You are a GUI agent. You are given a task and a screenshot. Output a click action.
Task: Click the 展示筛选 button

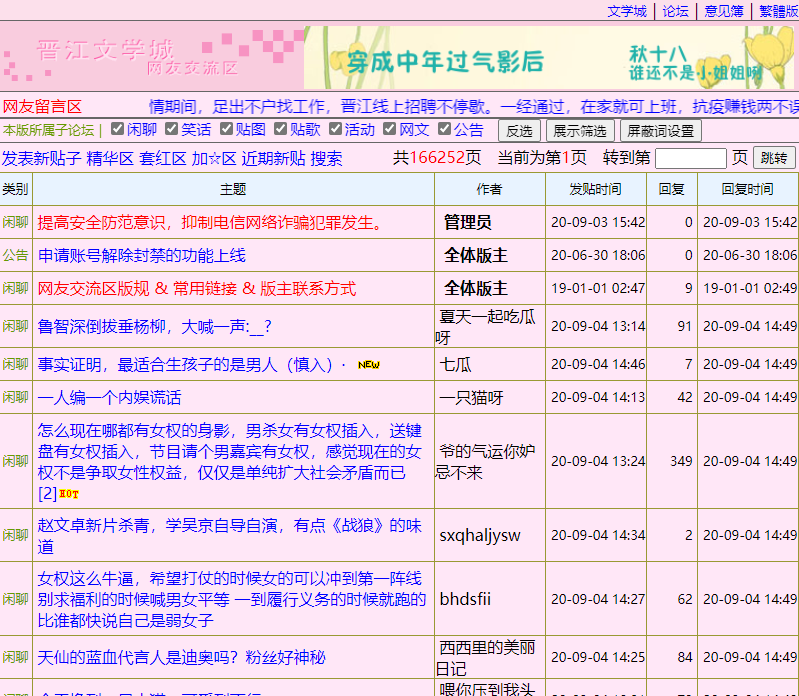point(580,131)
